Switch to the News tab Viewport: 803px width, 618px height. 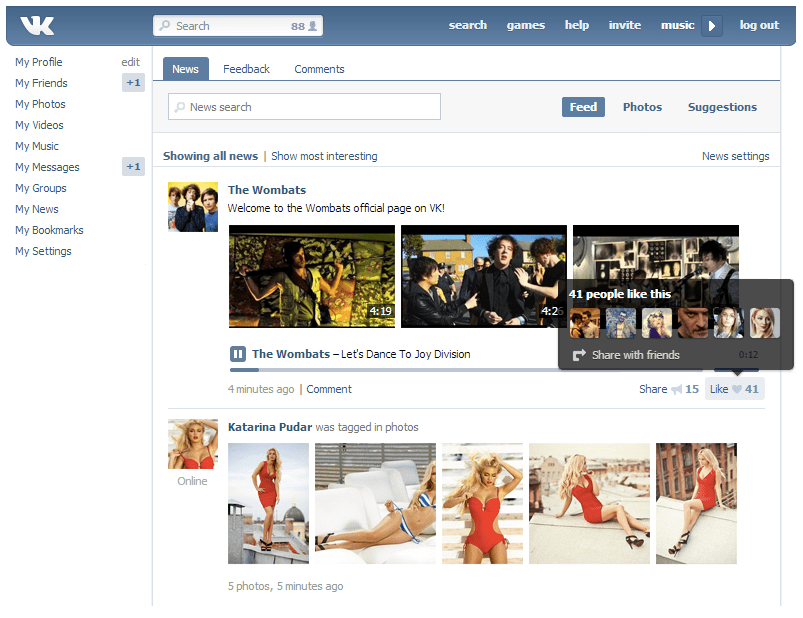click(185, 69)
